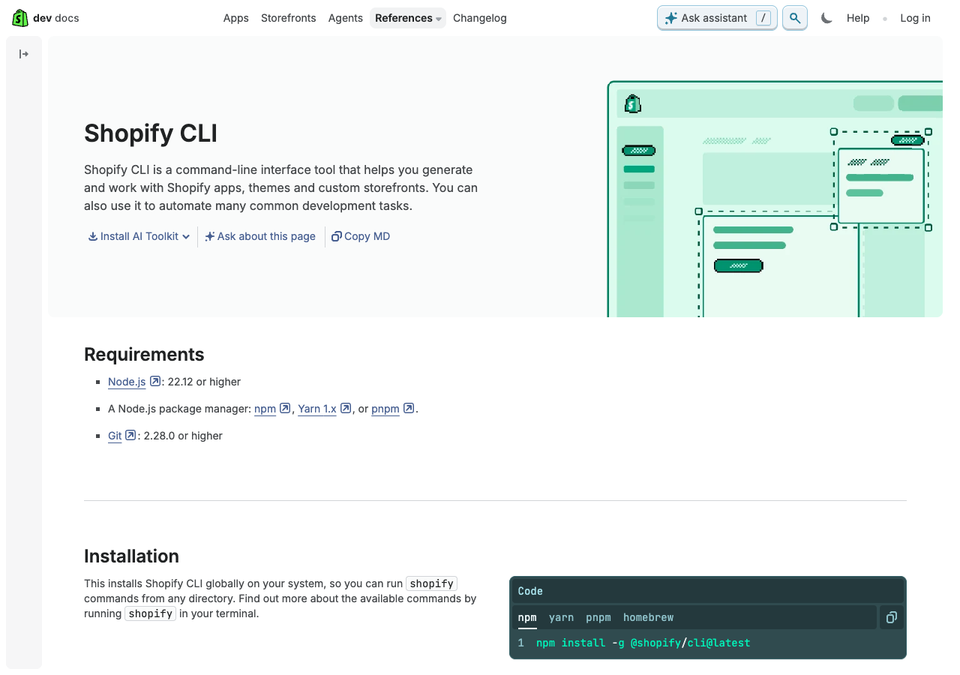Click the Requirements heading
This screenshot has height=675, width=960.
144,355
